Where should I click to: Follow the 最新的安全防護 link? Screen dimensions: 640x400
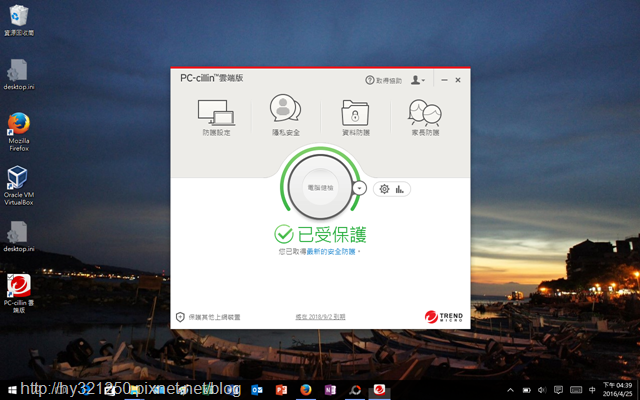point(331,251)
